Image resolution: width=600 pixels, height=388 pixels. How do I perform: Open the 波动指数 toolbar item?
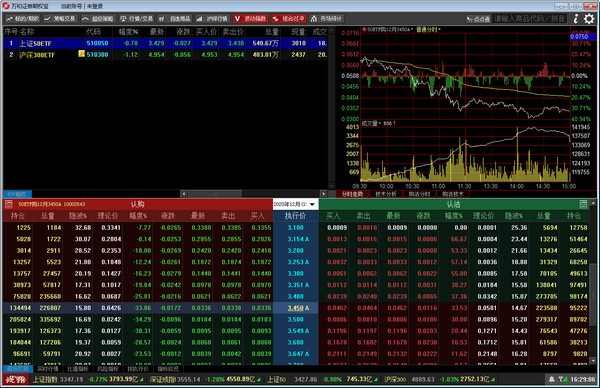pyautogui.click(x=250, y=18)
